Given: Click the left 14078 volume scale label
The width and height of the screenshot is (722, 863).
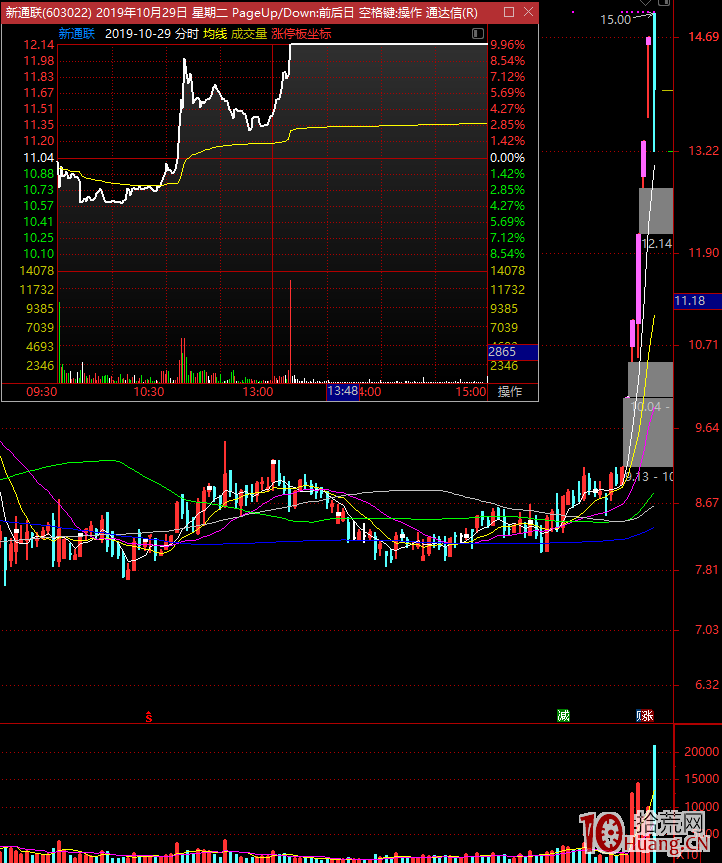Looking at the screenshot, I should click(37, 271).
